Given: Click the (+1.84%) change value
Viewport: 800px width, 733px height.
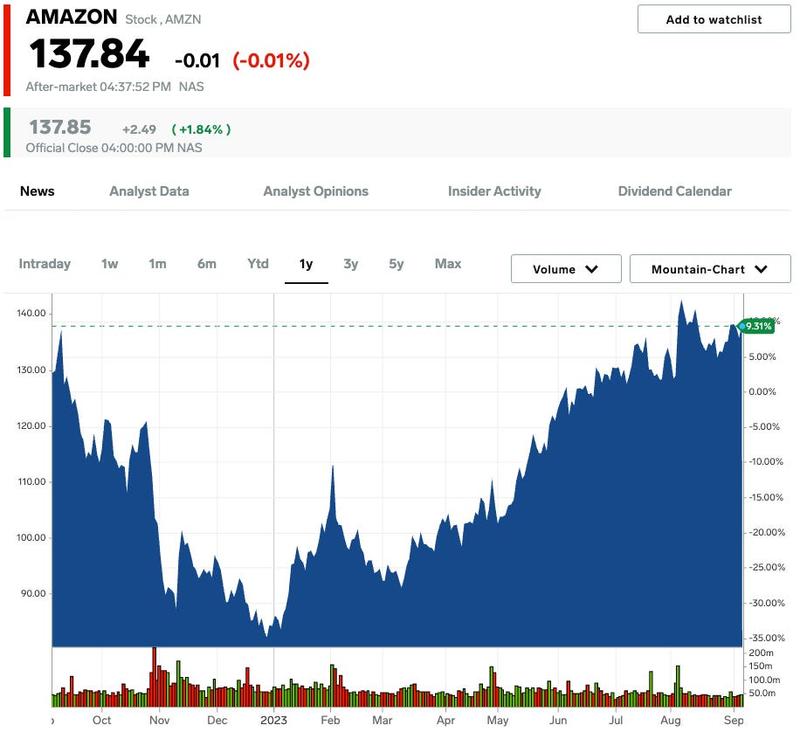Looking at the screenshot, I should pyautogui.click(x=201, y=130).
